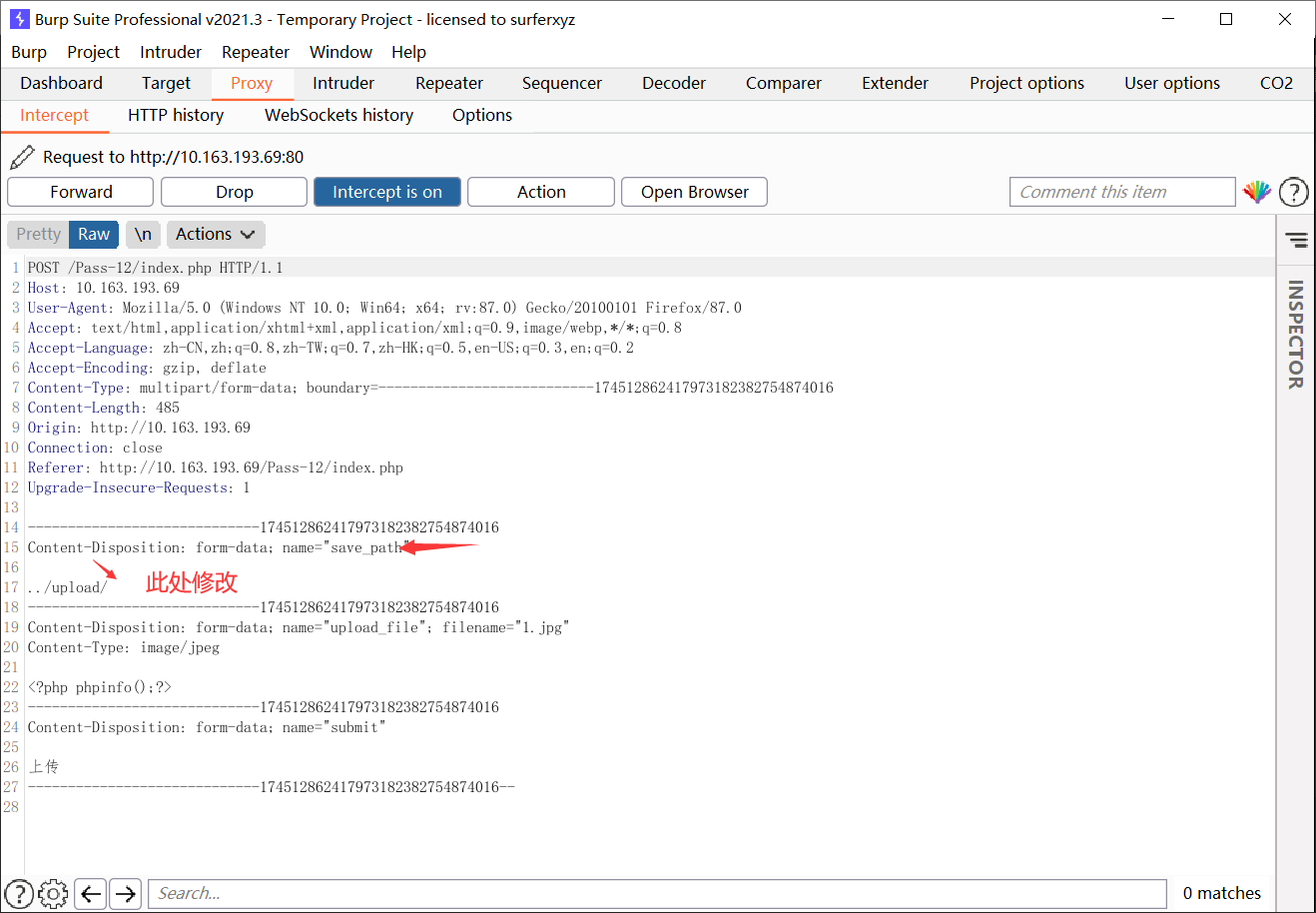
Task: Open the Help menu
Action: [408, 52]
